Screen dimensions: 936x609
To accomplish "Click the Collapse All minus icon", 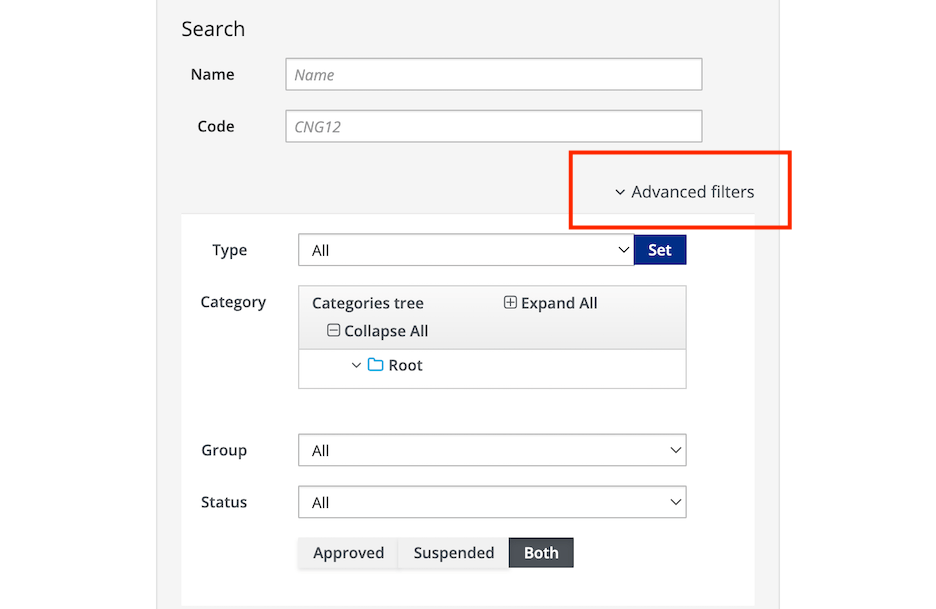I will point(334,330).
